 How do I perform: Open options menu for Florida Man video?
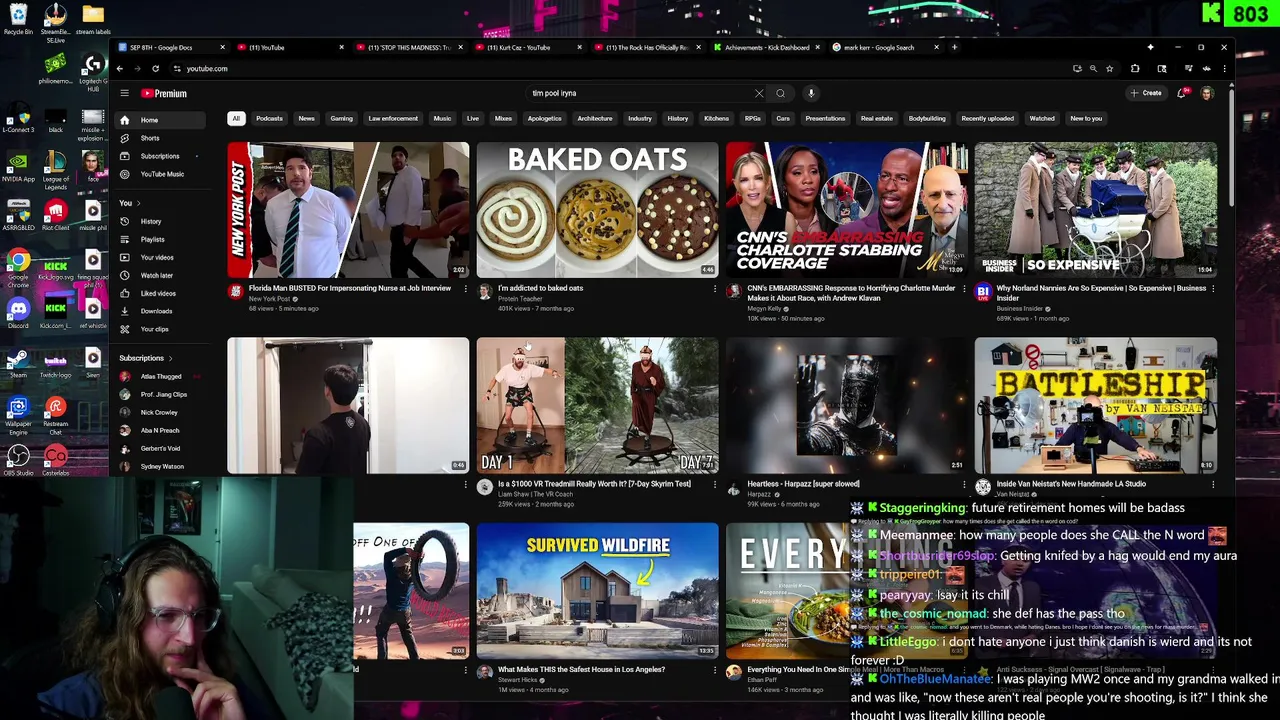465,288
